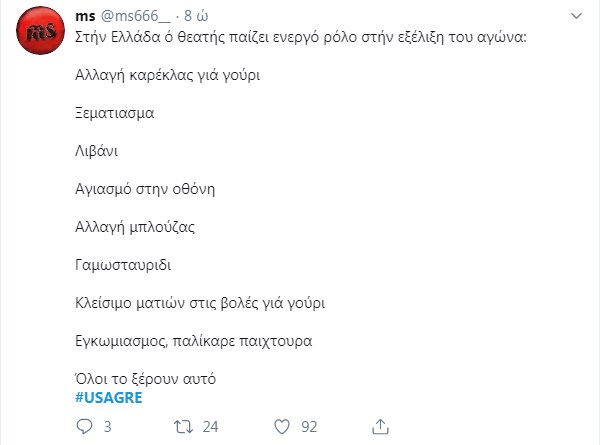Like the tweet with the heart icon
This screenshot has width=600, height=445.
(282, 427)
